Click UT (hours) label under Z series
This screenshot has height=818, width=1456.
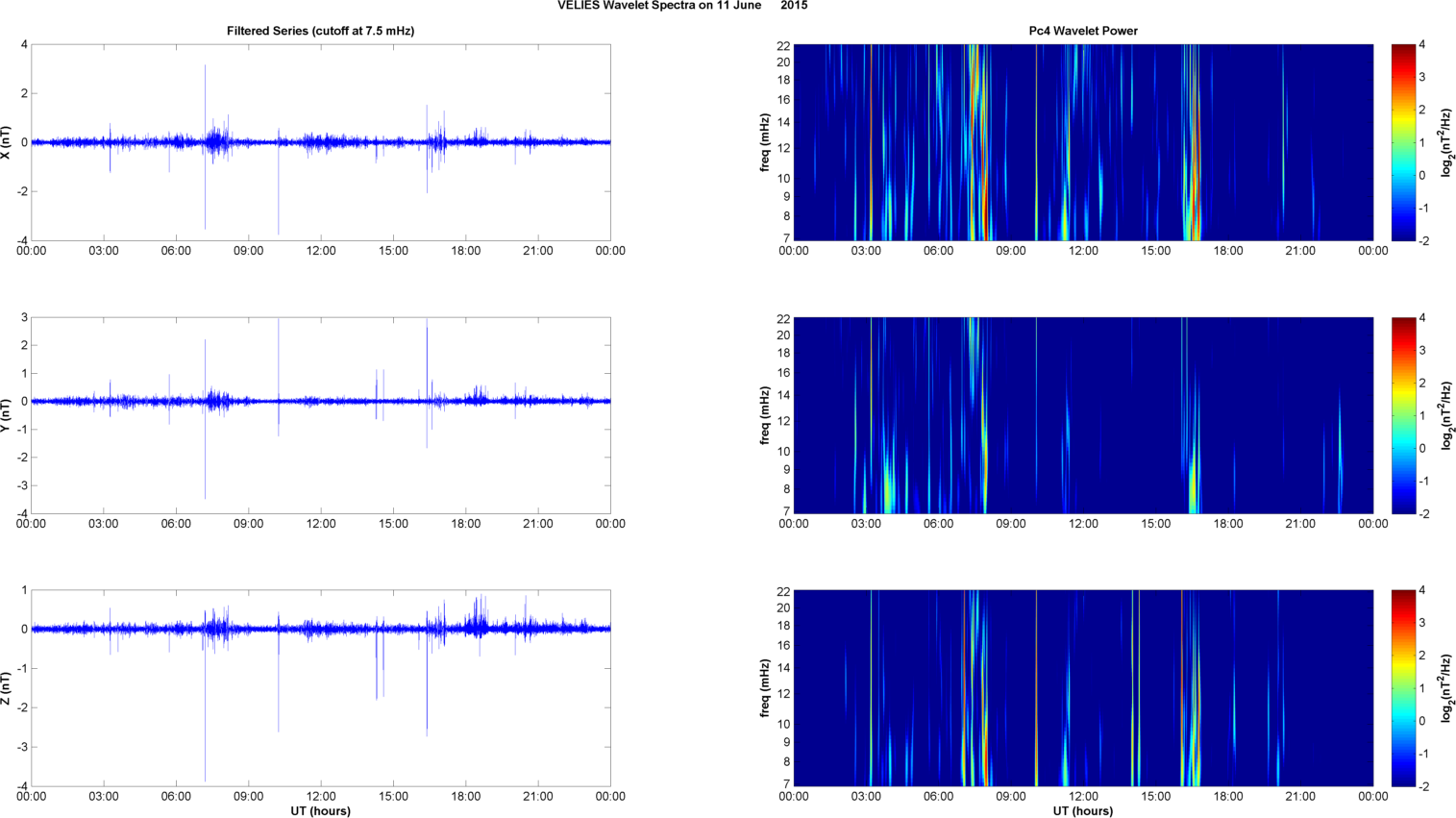[320, 810]
